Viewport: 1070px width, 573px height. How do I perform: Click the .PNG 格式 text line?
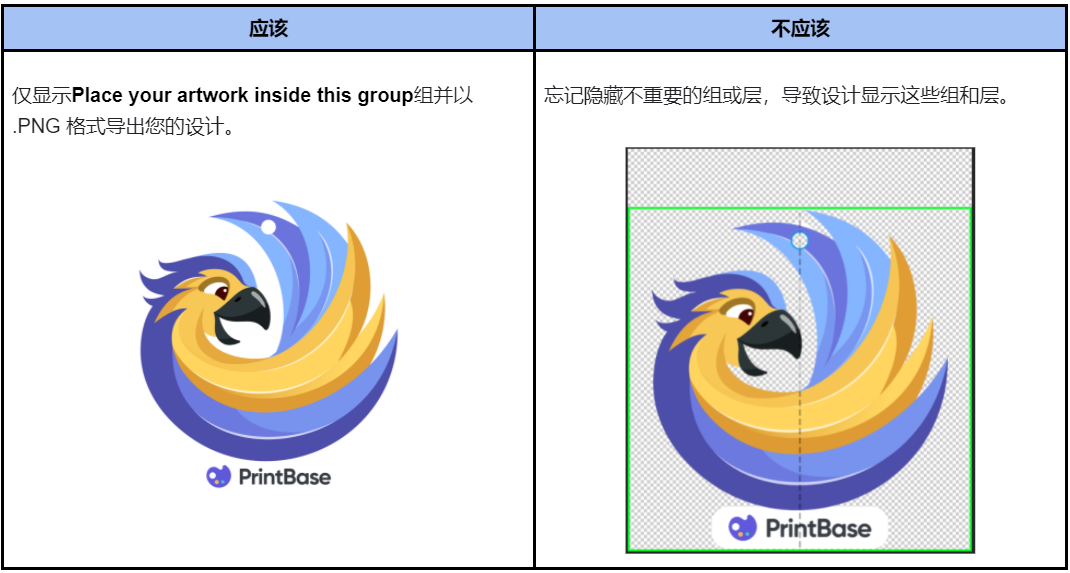[x=124, y=127]
